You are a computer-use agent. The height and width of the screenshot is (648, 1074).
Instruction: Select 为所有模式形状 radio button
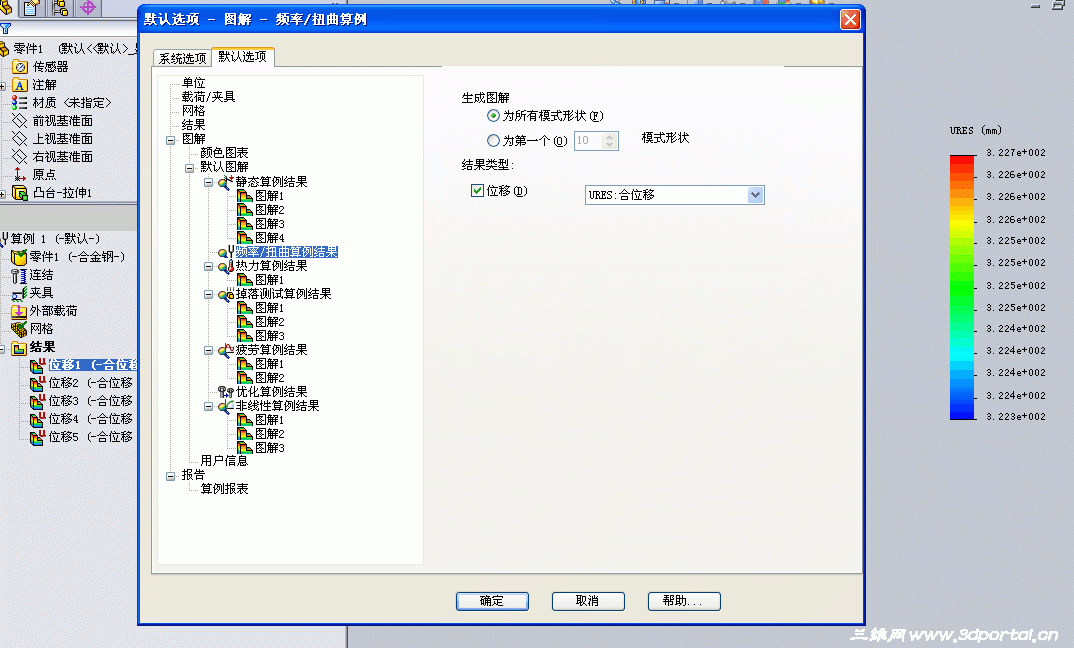[x=493, y=116]
